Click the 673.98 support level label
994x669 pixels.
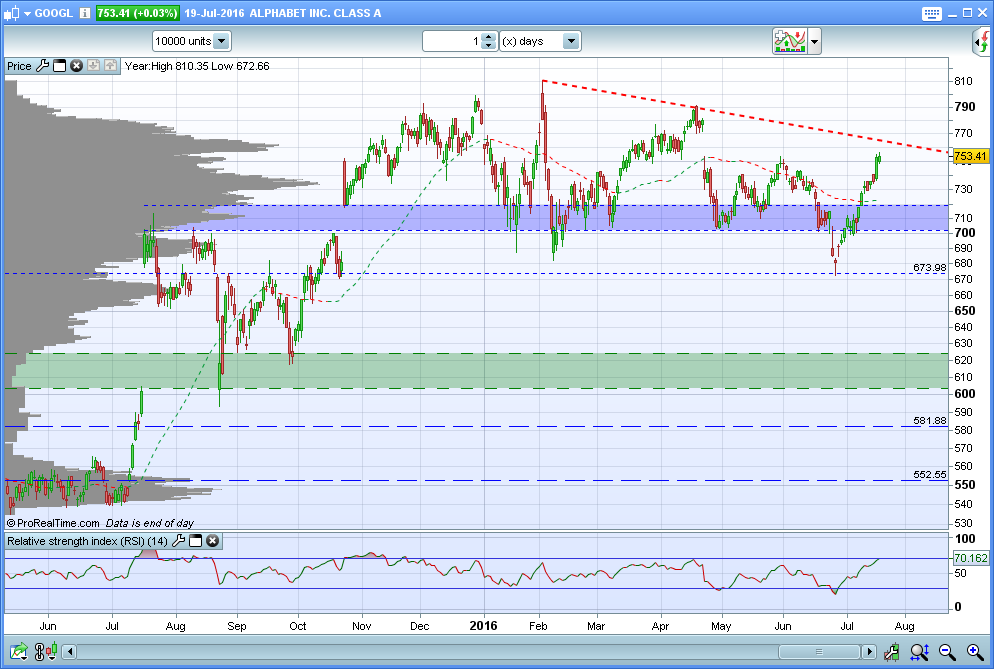[929, 268]
